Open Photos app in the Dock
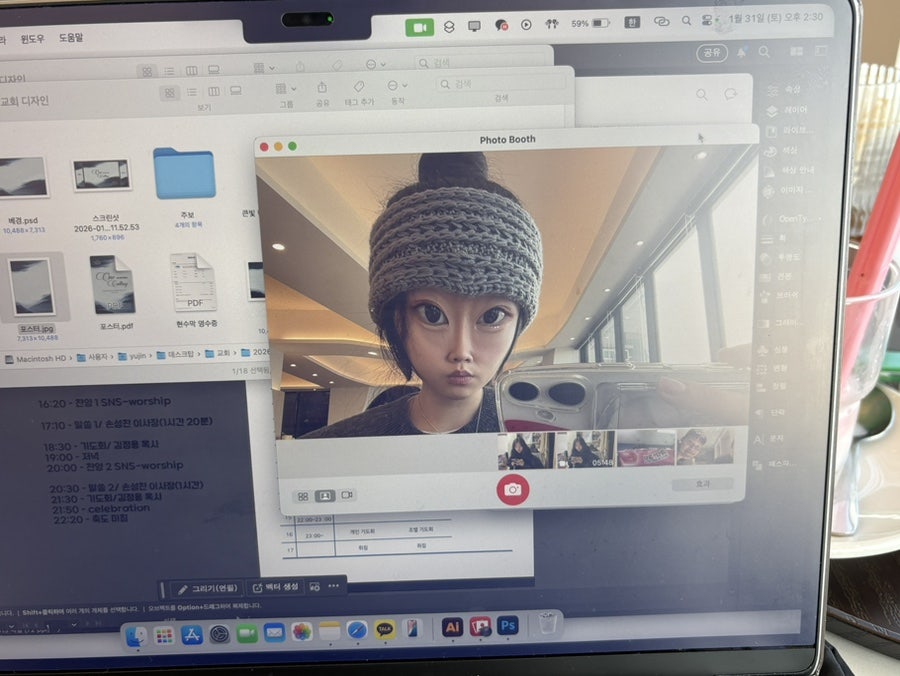This screenshot has height=676, width=900. pos(302,632)
